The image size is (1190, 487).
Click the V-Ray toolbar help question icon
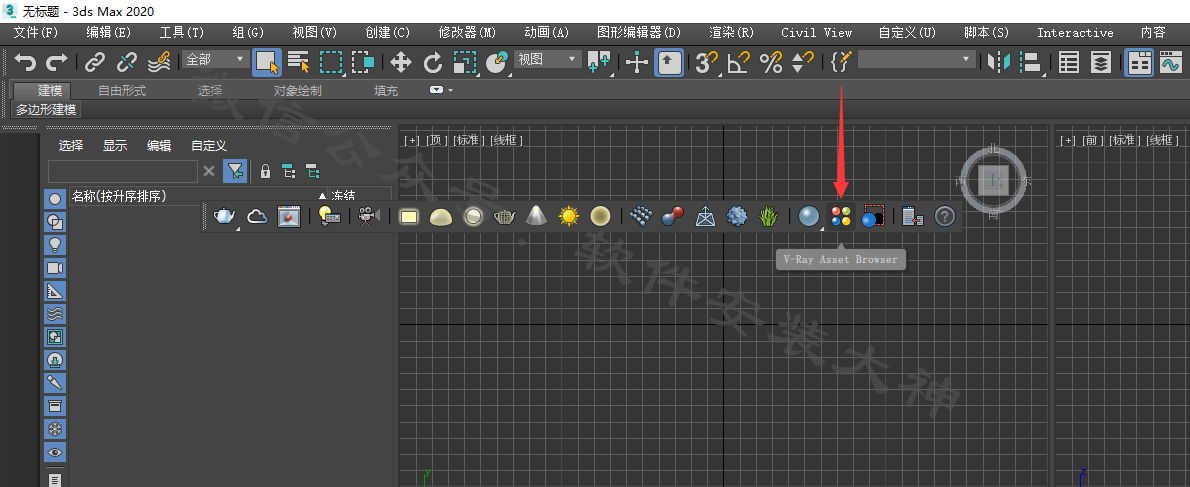click(944, 217)
